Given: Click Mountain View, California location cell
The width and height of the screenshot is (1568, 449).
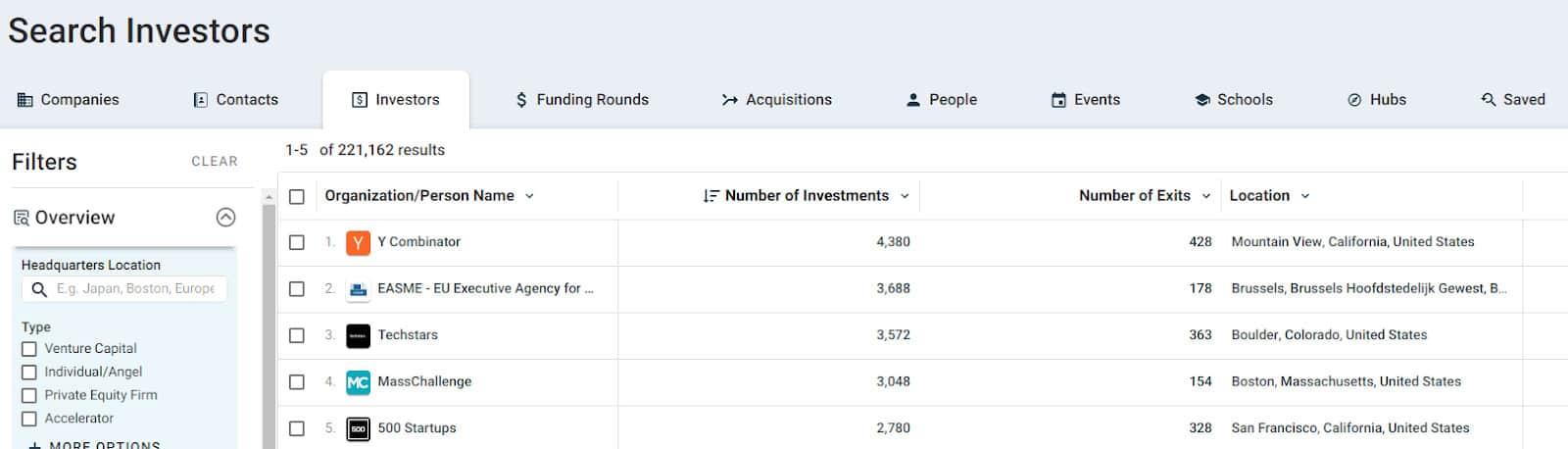Looking at the screenshot, I should [x=1352, y=242].
